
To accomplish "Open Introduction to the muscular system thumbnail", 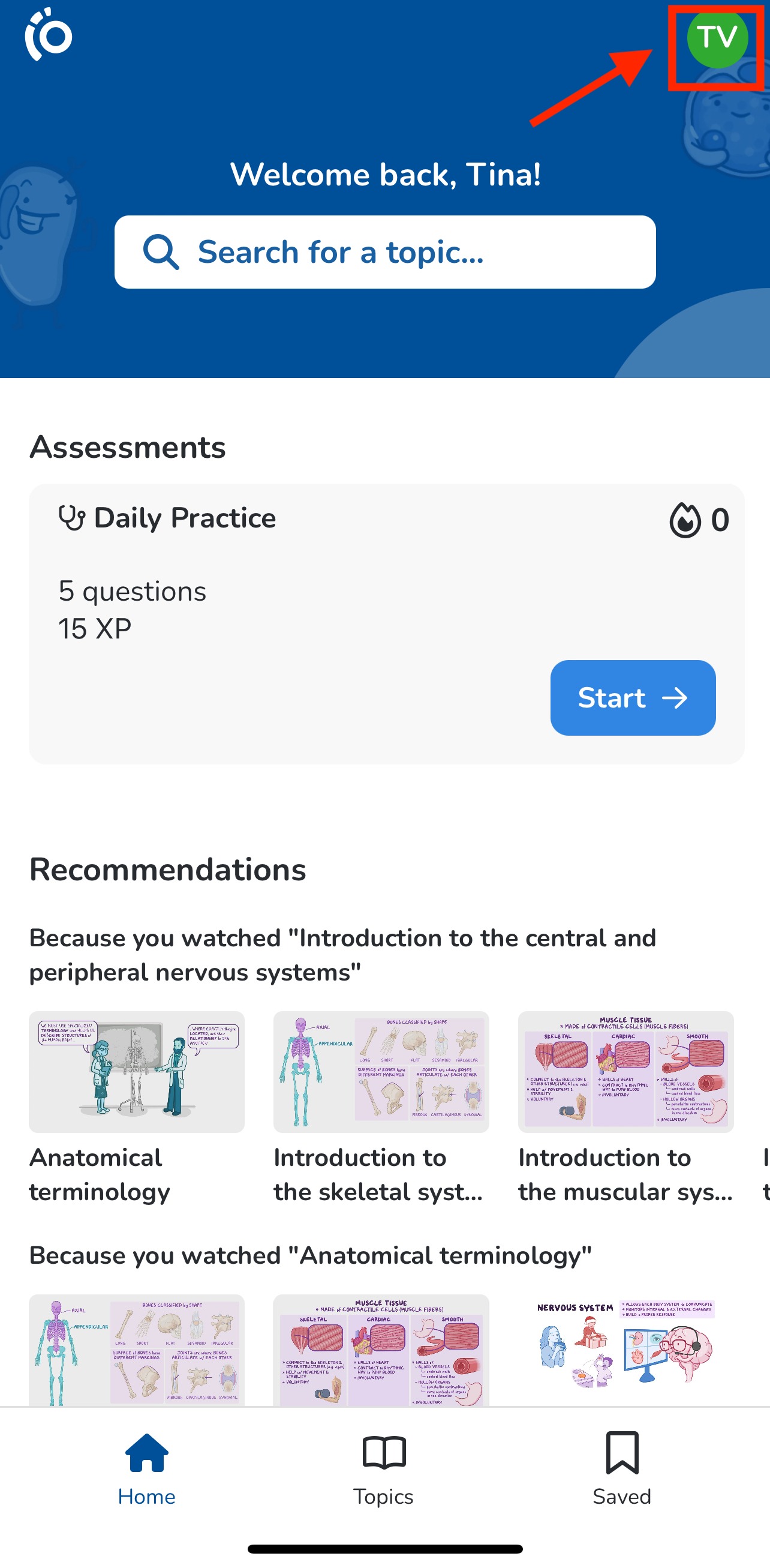I will (626, 1072).
